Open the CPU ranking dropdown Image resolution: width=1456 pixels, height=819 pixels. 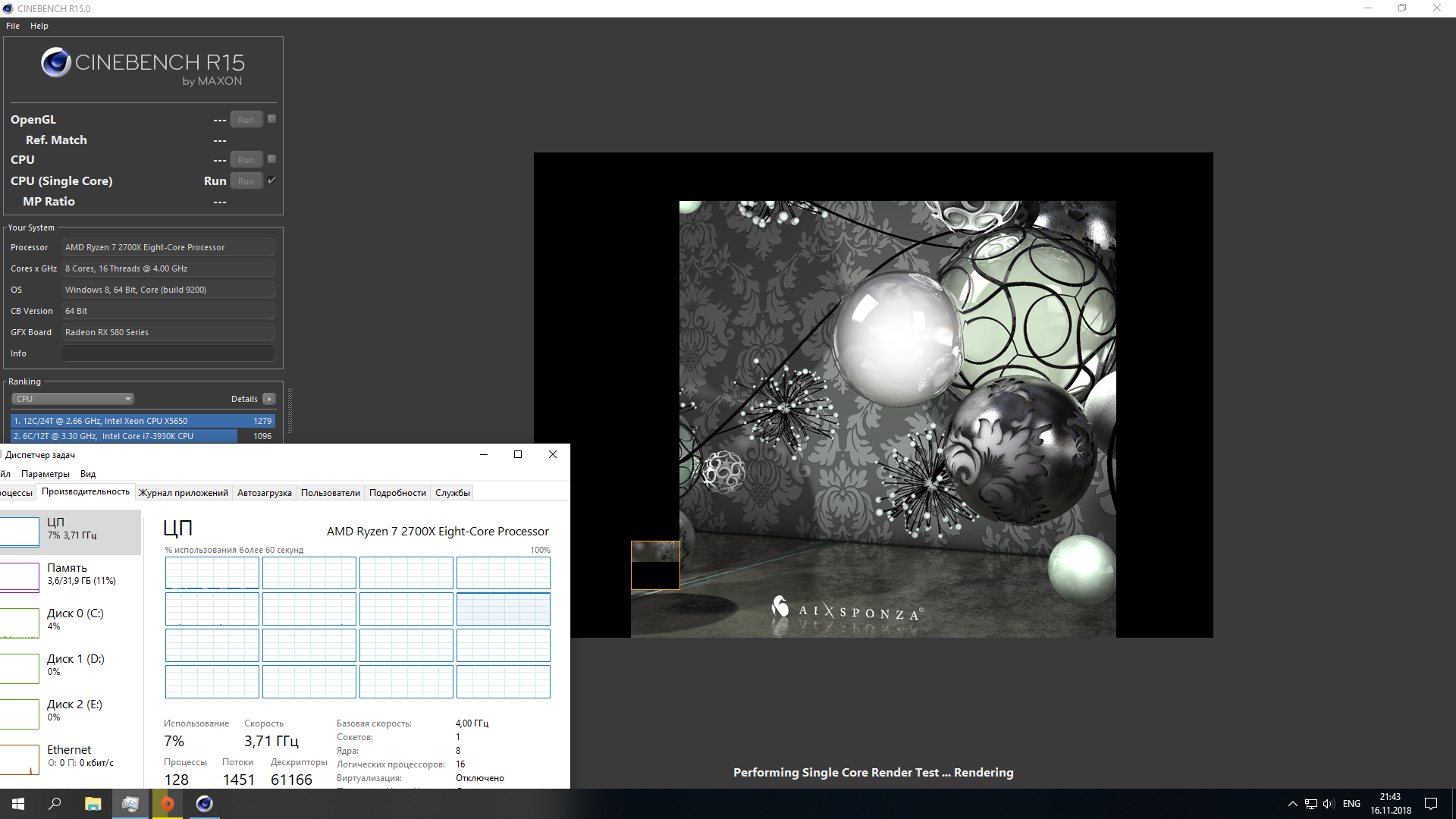click(73, 399)
